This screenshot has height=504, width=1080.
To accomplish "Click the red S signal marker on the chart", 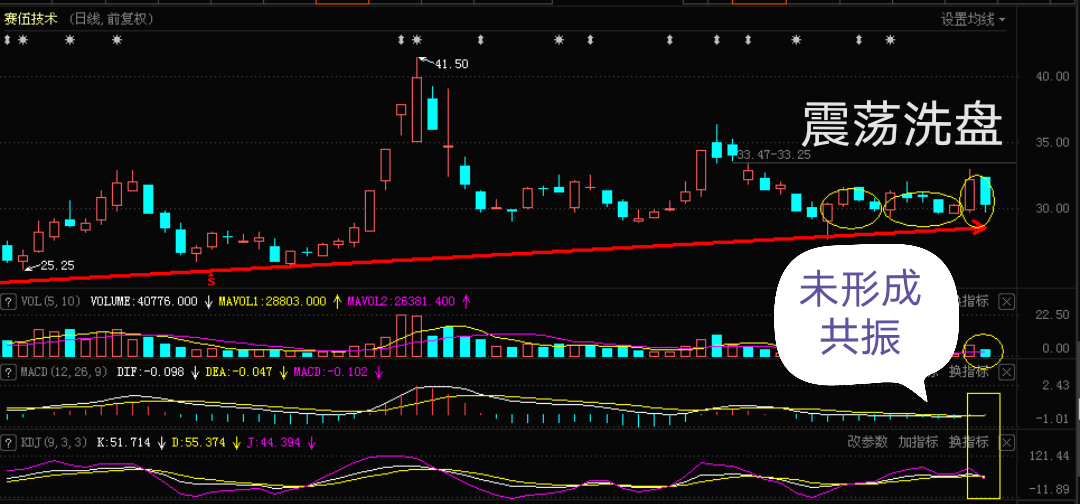I will (x=211, y=280).
